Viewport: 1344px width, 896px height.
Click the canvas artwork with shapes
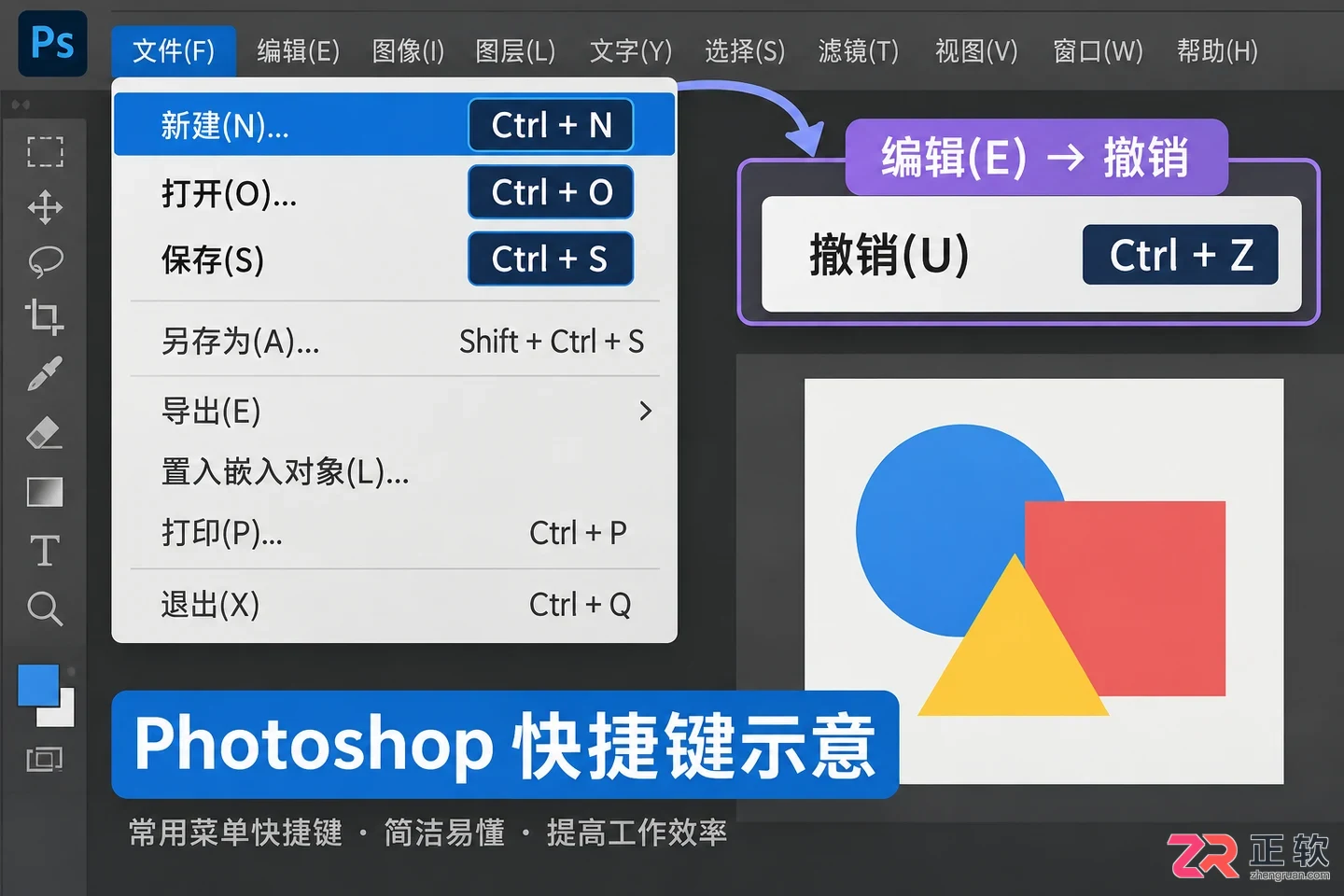pyautogui.click(x=1043, y=581)
